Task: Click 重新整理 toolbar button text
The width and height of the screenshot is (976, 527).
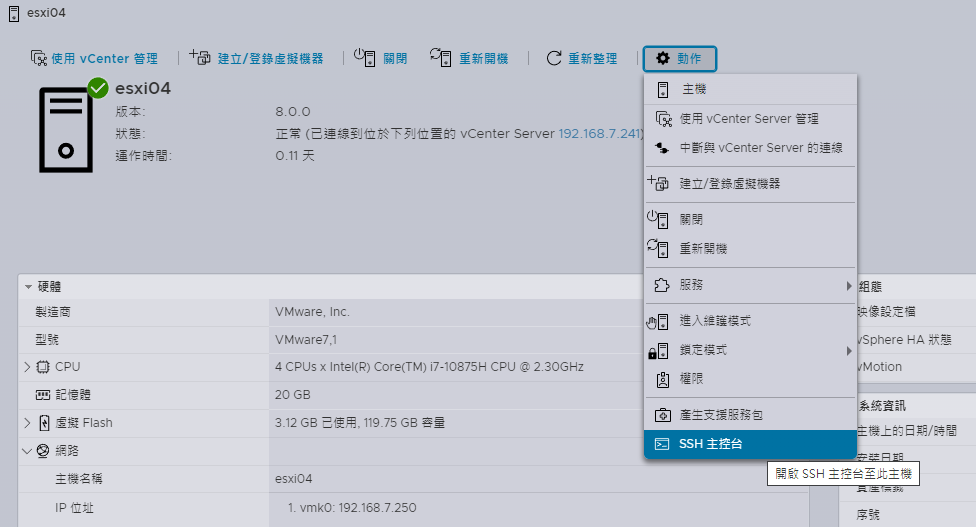Action: [x=593, y=58]
